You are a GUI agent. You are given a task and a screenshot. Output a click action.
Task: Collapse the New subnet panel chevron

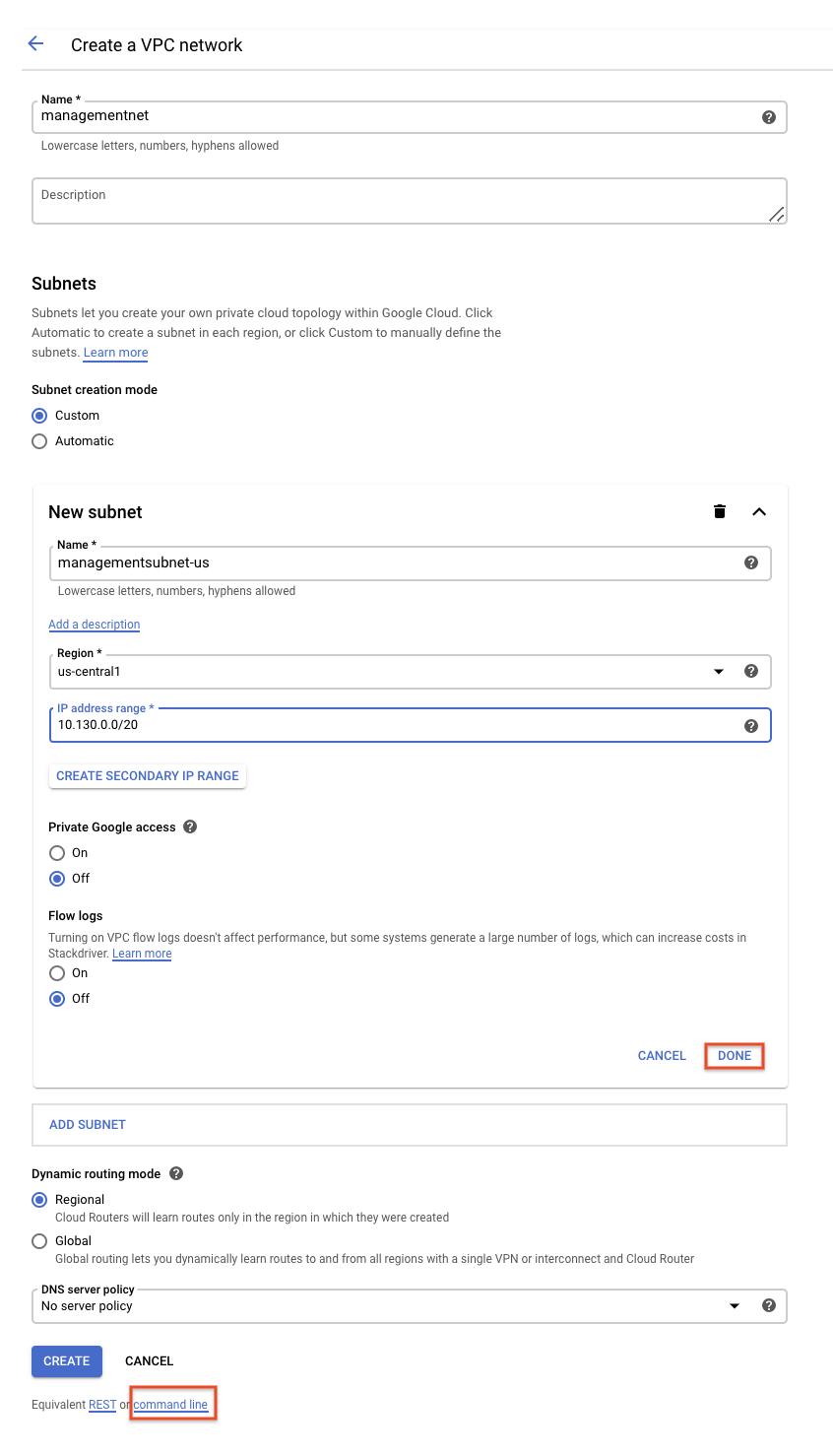point(759,511)
